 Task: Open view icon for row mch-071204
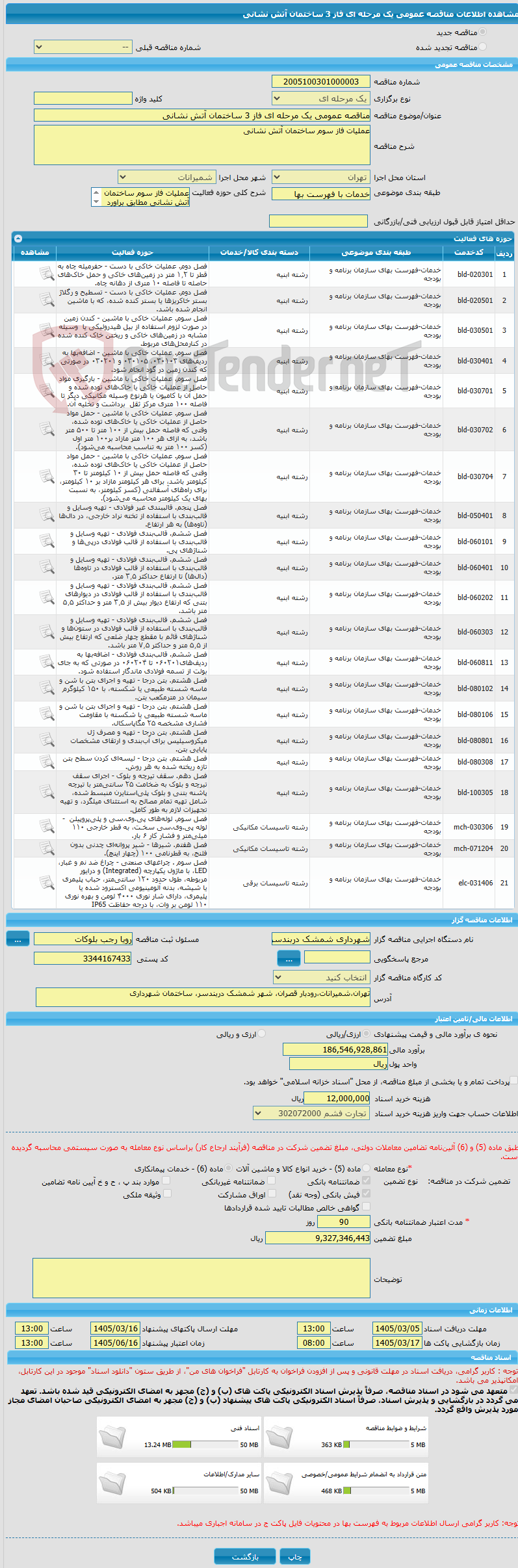[47, 848]
